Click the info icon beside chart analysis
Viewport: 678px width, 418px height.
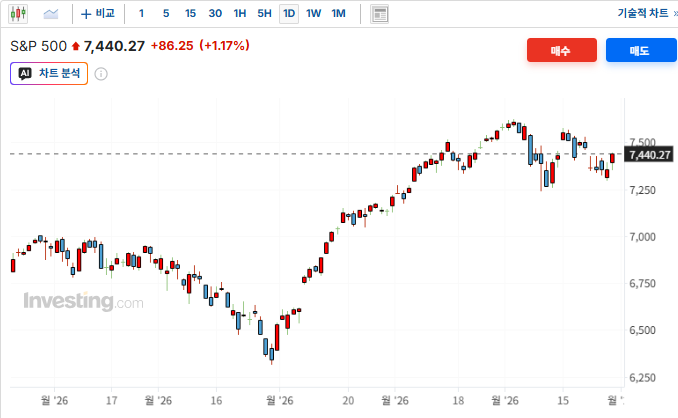(101, 74)
